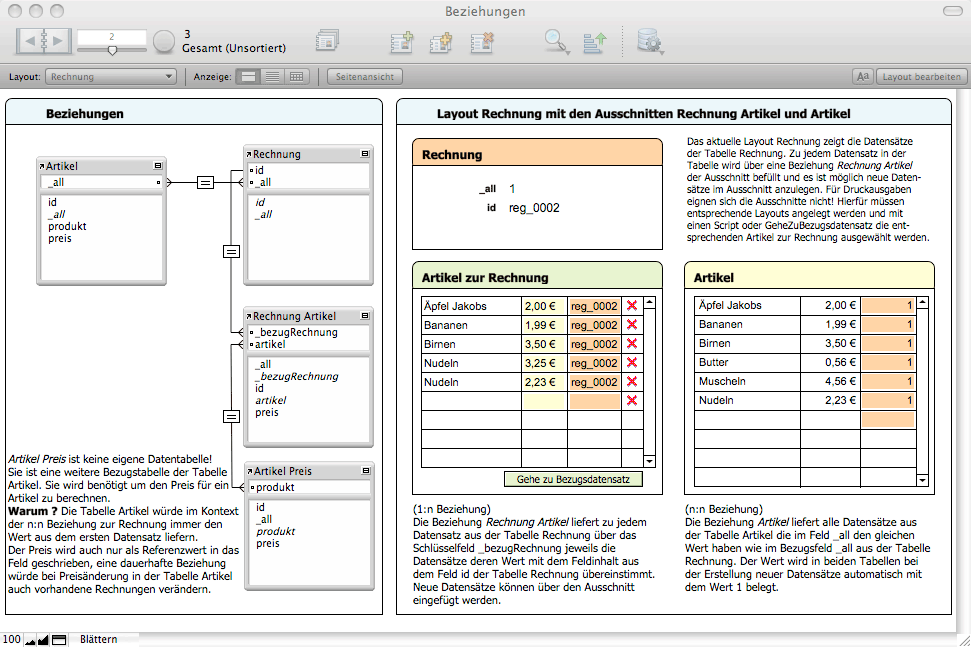This screenshot has width=971, height=647.
Task: Collapse the Artikel table box
Action: 158,166
